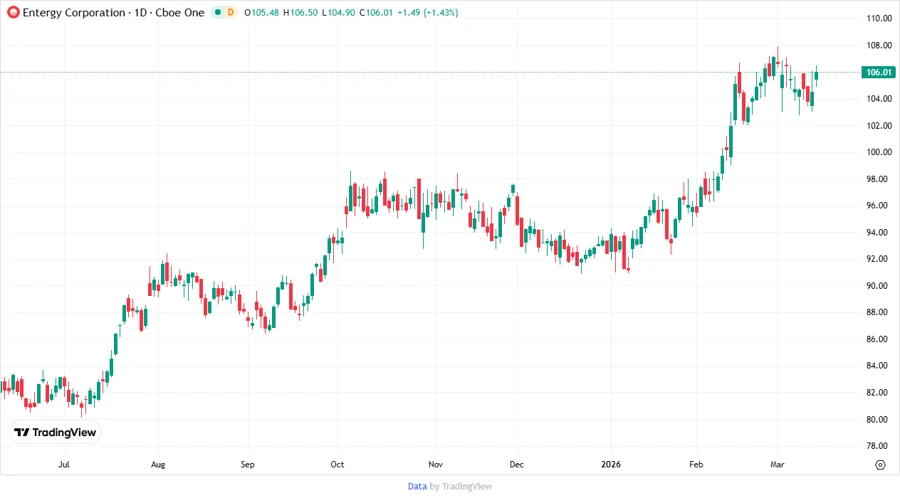Click the 98.00 price axis label
Image resolution: width=900 pixels, height=498 pixels.
879,179
